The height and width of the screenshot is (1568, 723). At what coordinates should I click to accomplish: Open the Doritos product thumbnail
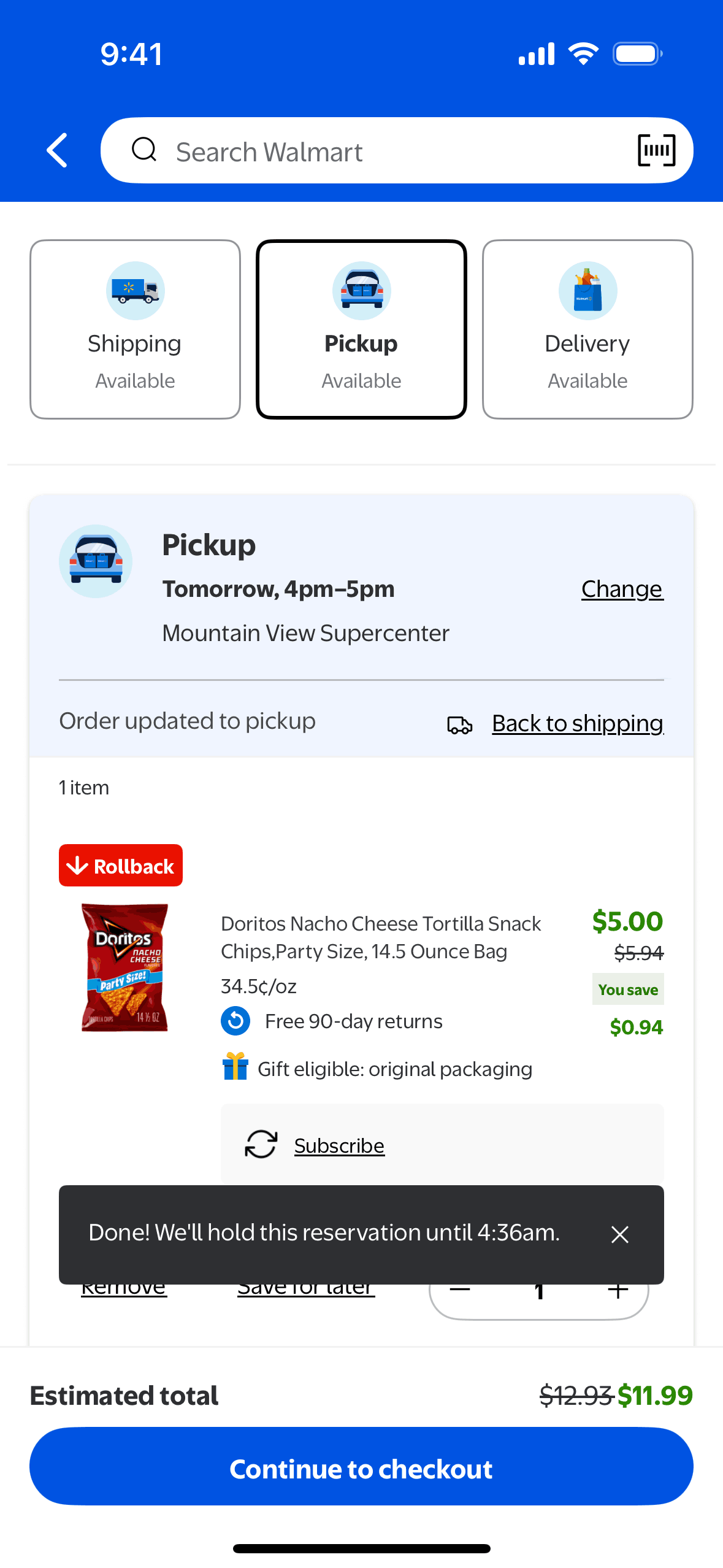tap(124, 967)
